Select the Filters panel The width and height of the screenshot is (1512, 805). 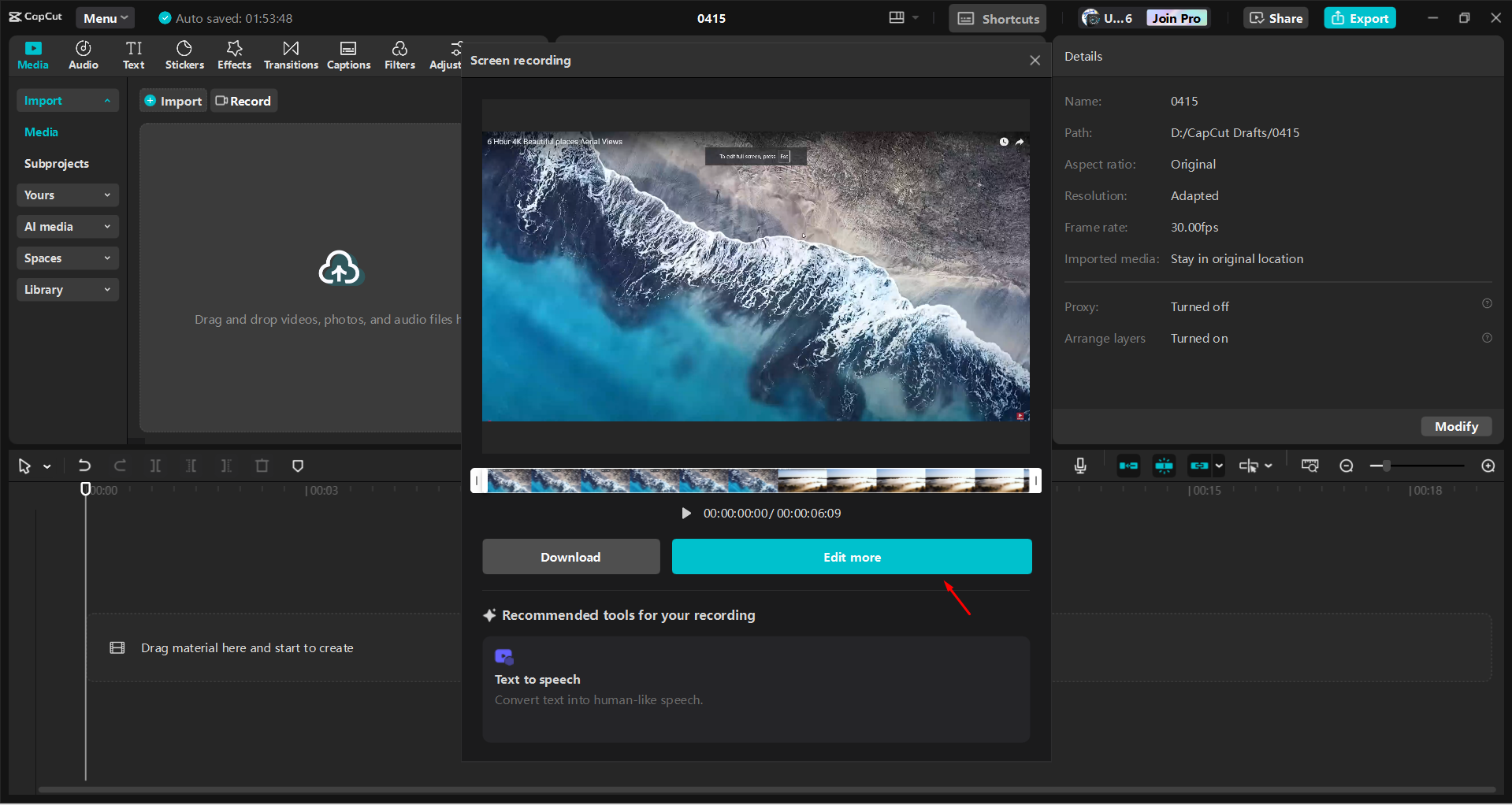399,54
